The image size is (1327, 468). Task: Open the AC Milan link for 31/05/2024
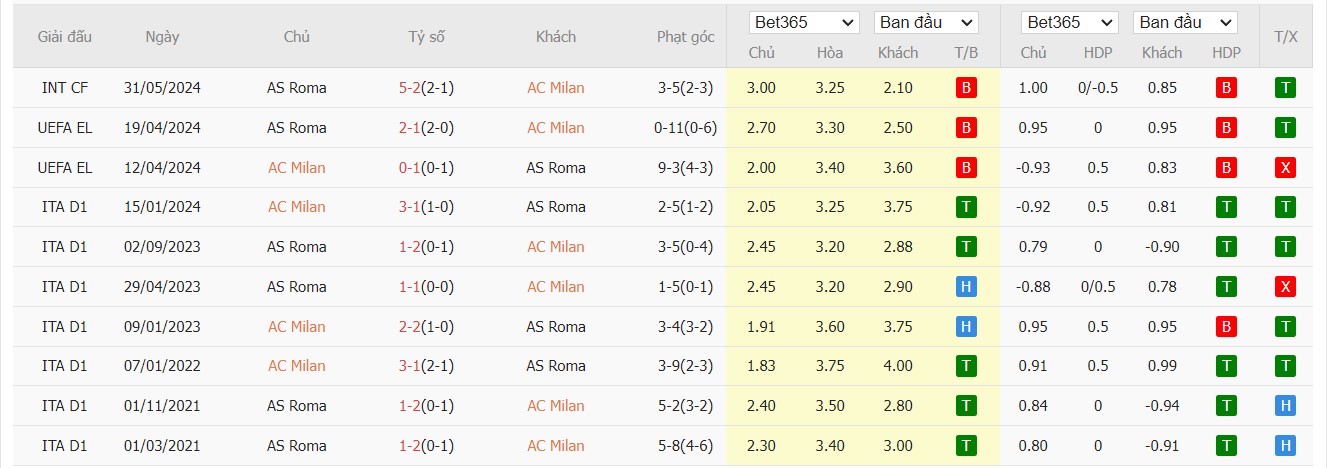(x=556, y=88)
